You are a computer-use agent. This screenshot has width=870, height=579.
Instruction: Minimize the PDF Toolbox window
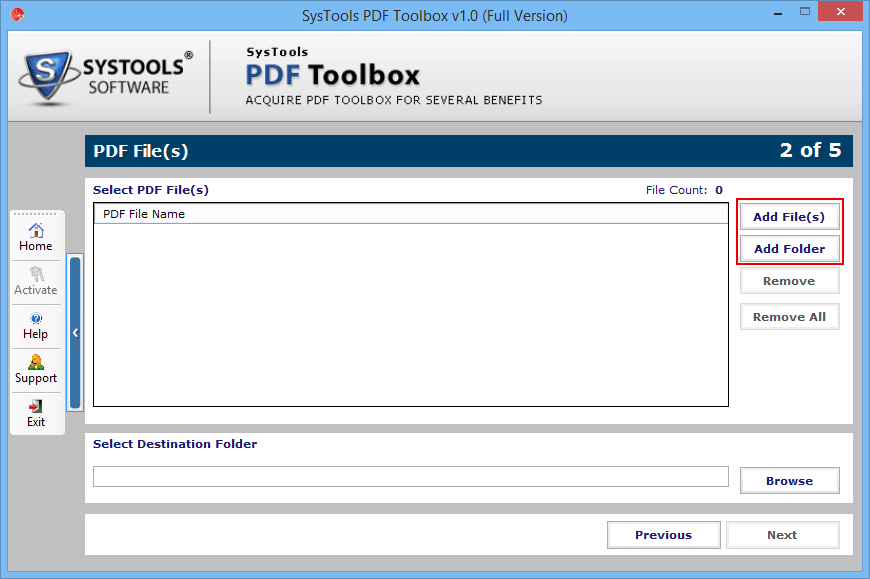[778, 12]
